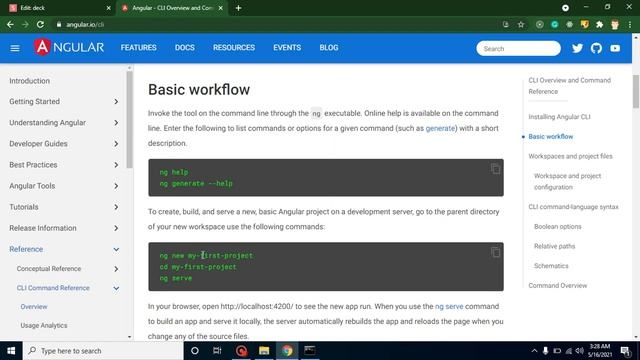Open the terminal window from the taskbar
This screenshot has width=640, height=360.
(x=309, y=351)
